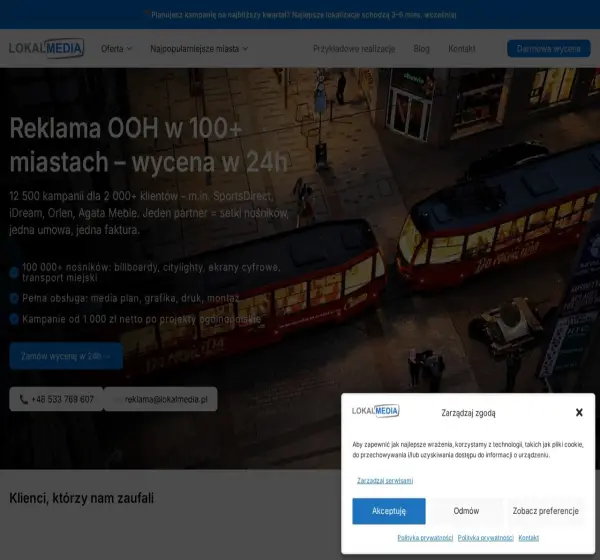Open the Oferta menu item
Screen dimensions: 600x560
tap(116, 49)
